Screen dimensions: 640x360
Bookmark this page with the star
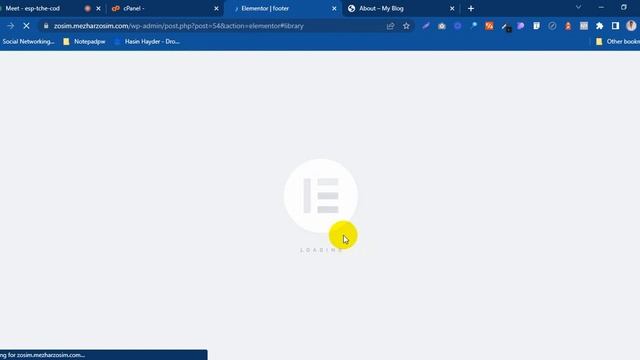(406, 26)
